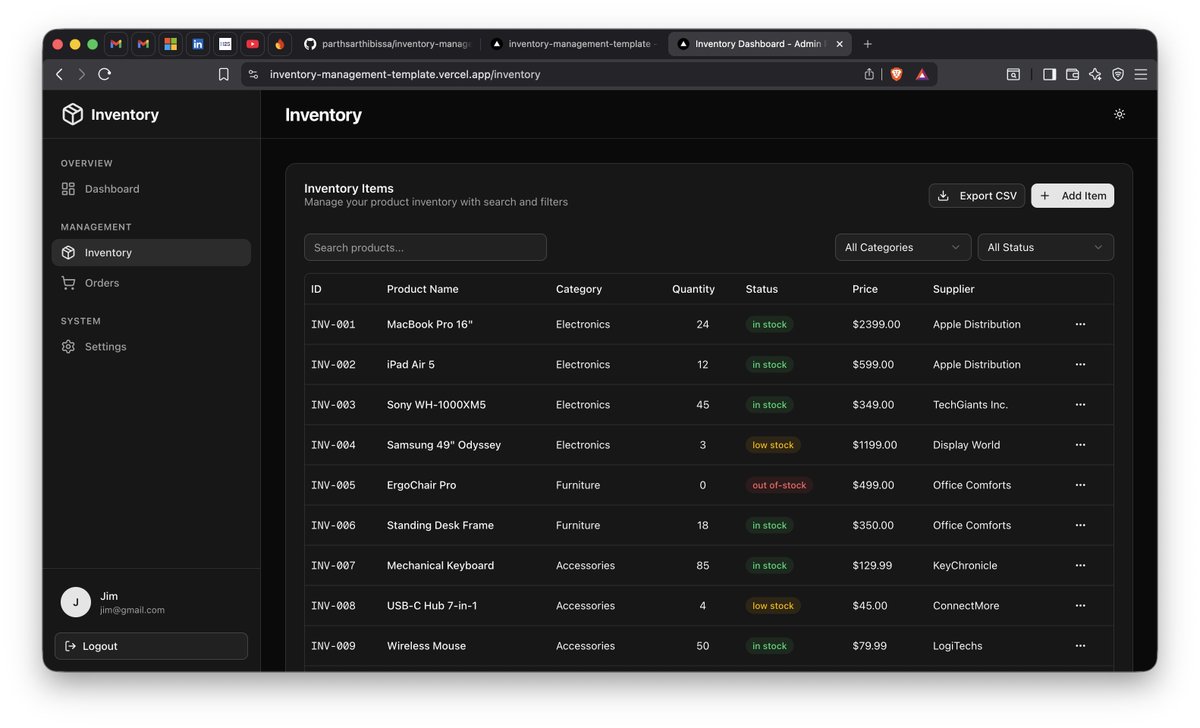This screenshot has height=728, width=1200.
Task: Click the browser forward arrow
Action: pyautogui.click(x=81, y=74)
